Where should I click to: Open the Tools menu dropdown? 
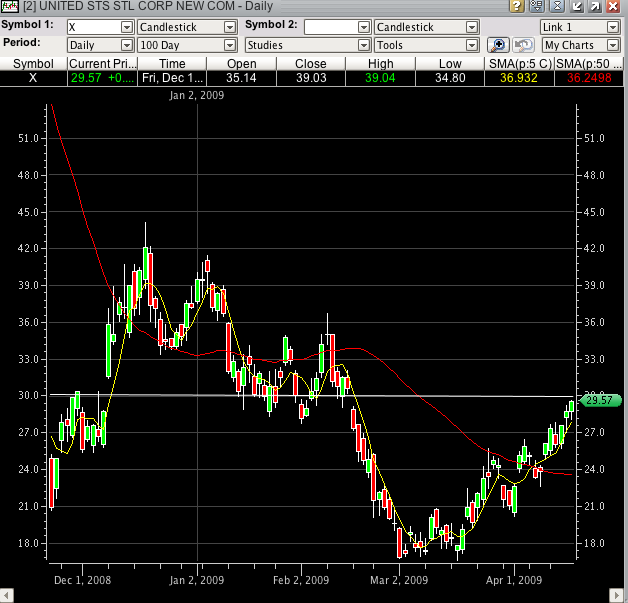coord(471,45)
